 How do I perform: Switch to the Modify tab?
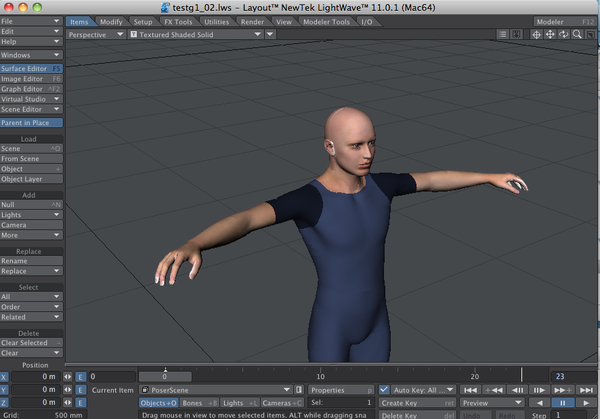click(x=111, y=22)
